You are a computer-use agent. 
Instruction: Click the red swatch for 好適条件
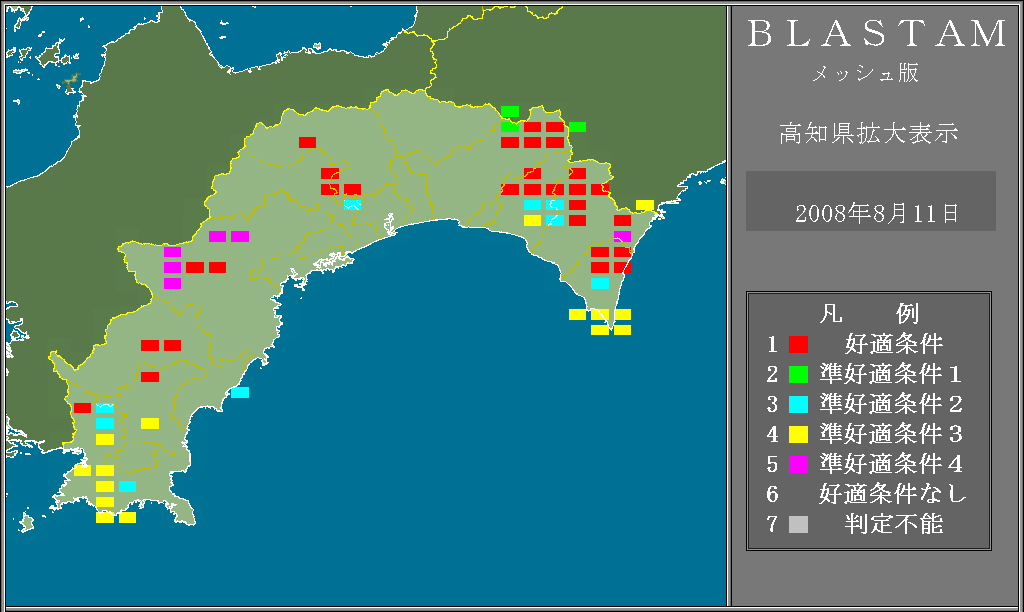point(798,344)
